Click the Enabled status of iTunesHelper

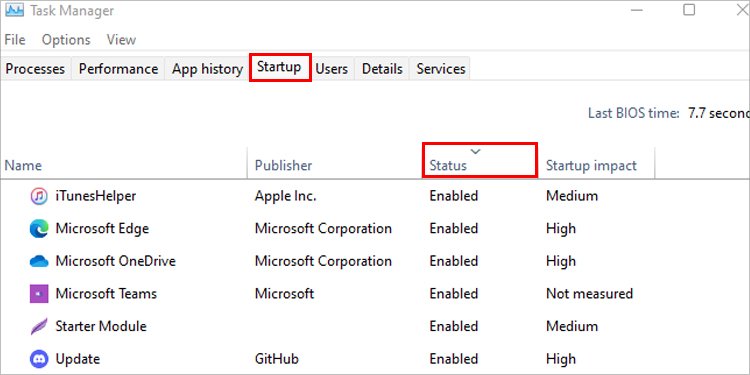[x=453, y=196]
